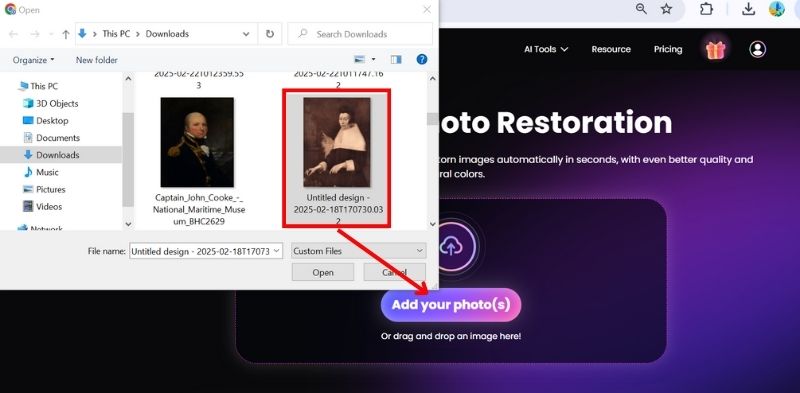Open the Organize dropdown menu
This screenshot has width=800, height=393.
point(34,60)
